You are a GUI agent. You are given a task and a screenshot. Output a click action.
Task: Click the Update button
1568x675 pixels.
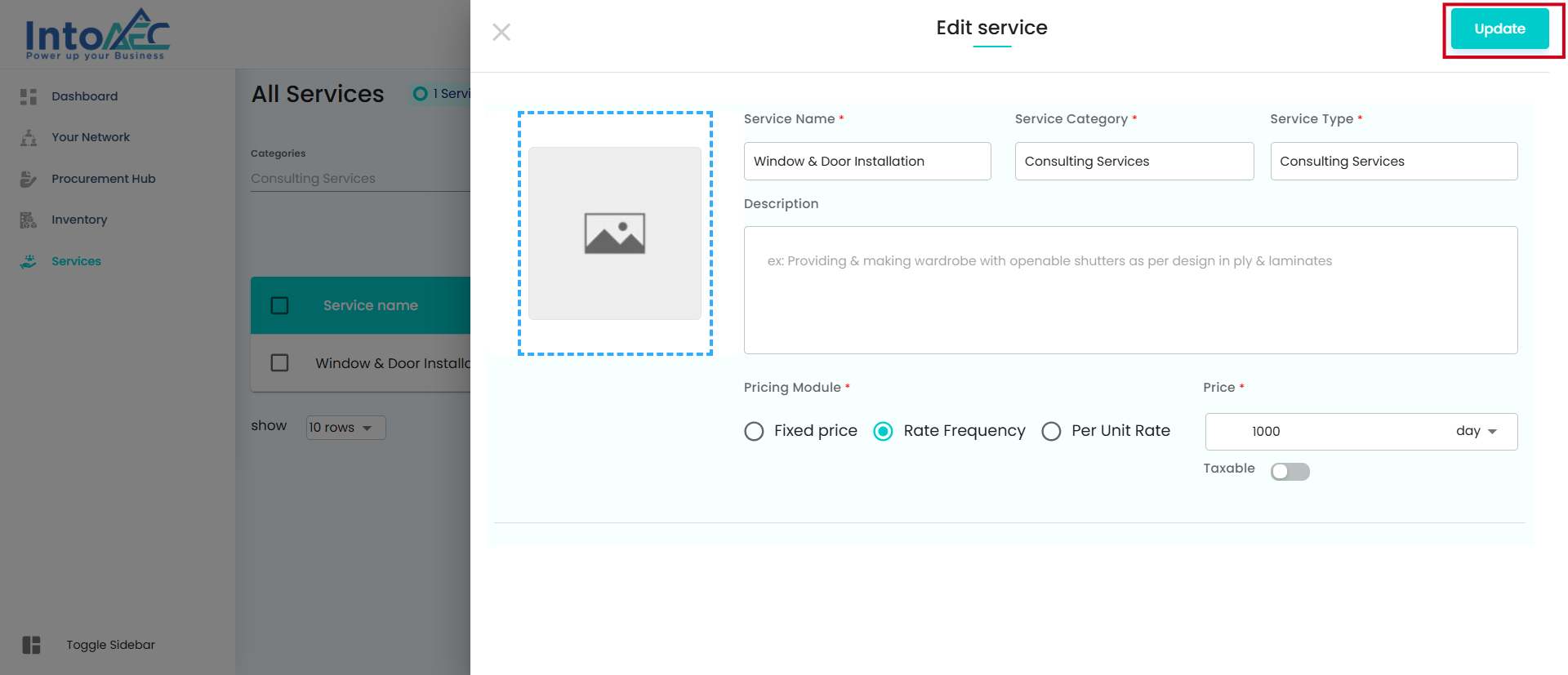pyautogui.click(x=1499, y=29)
